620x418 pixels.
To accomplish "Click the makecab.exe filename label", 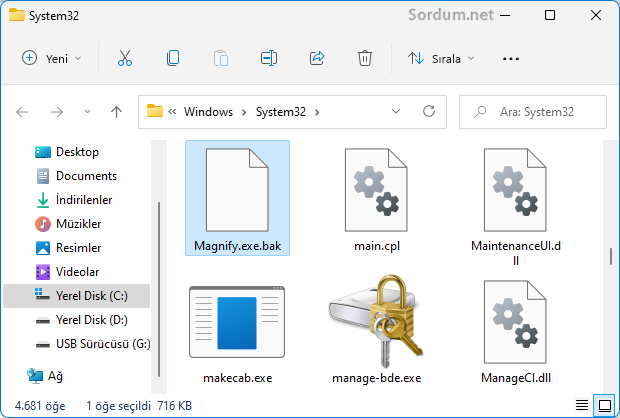I will point(237,378).
